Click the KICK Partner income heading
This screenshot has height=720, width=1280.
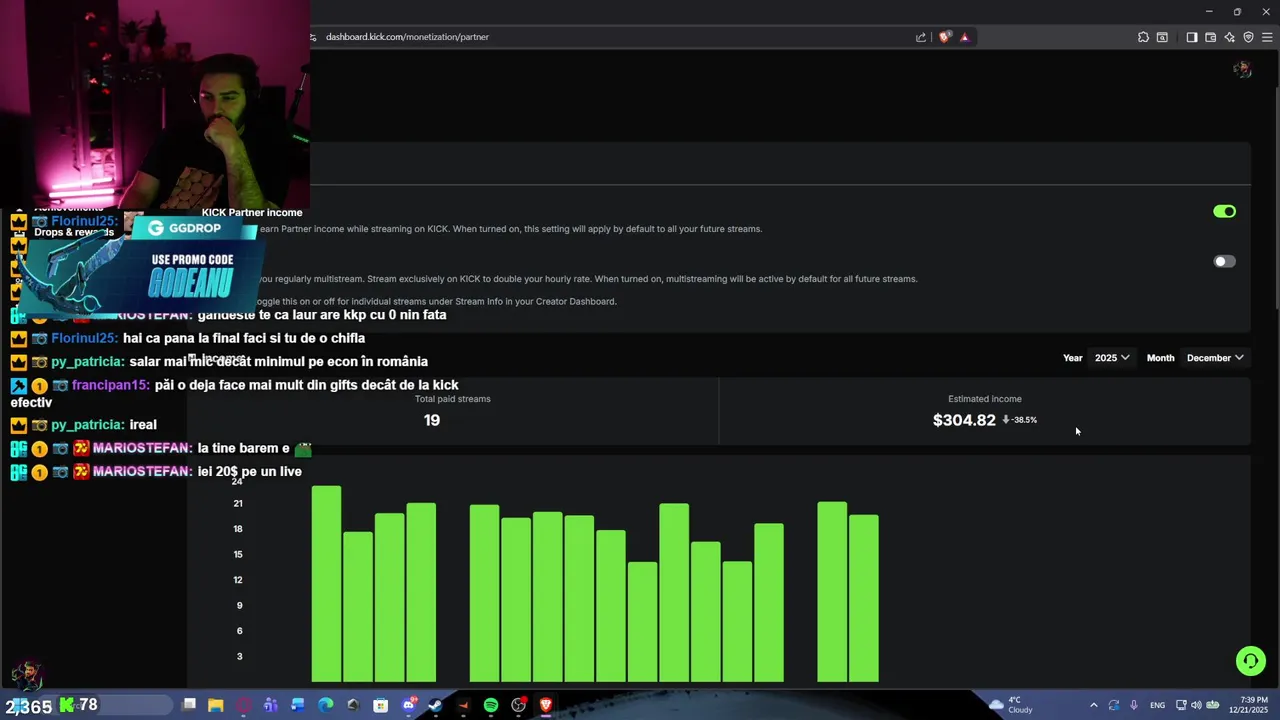coord(252,212)
